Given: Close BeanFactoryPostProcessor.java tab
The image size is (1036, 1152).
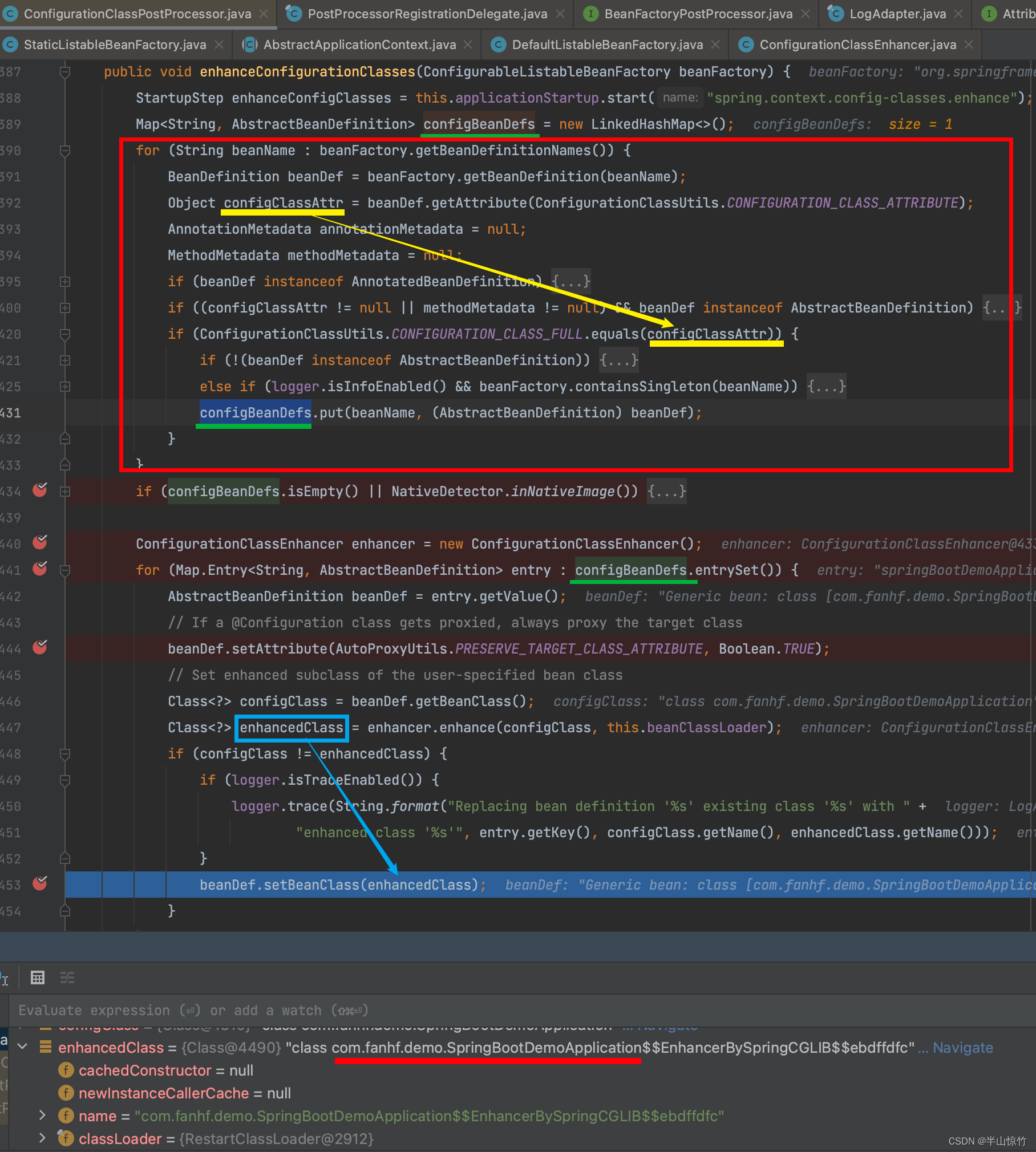Looking at the screenshot, I should pyautogui.click(x=805, y=14).
